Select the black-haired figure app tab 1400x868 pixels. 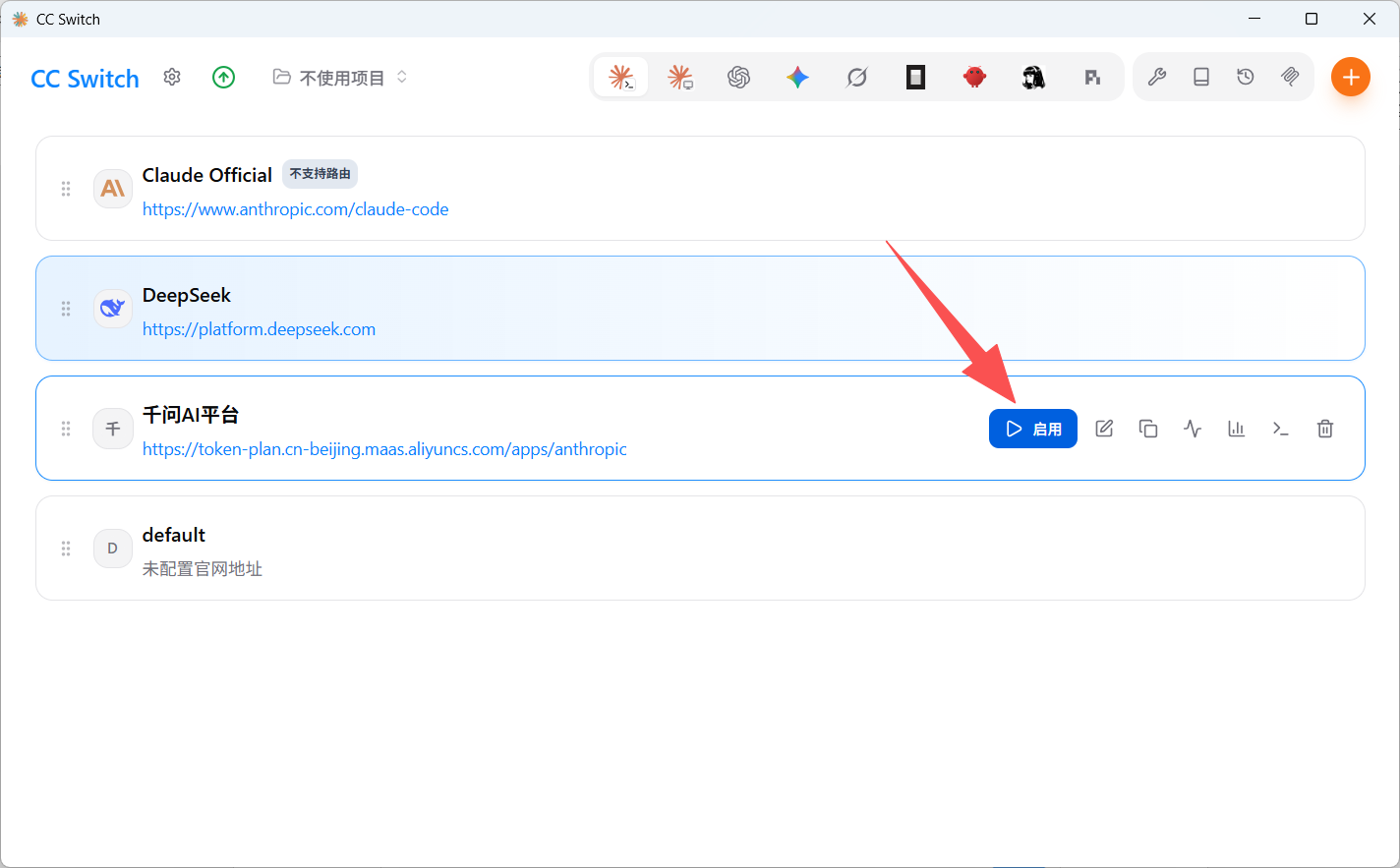(1033, 77)
